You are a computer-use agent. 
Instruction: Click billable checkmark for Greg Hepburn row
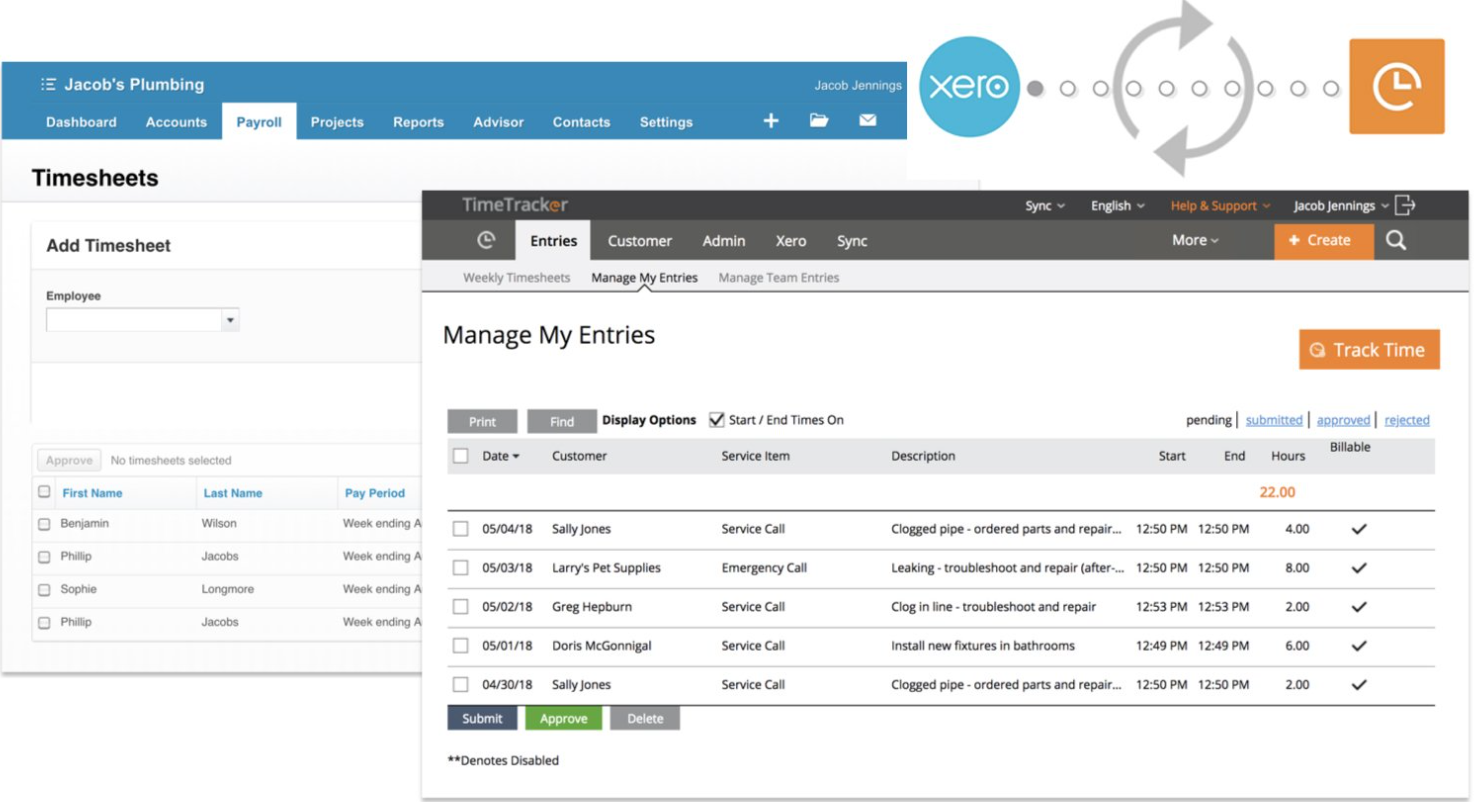point(1359,607)
